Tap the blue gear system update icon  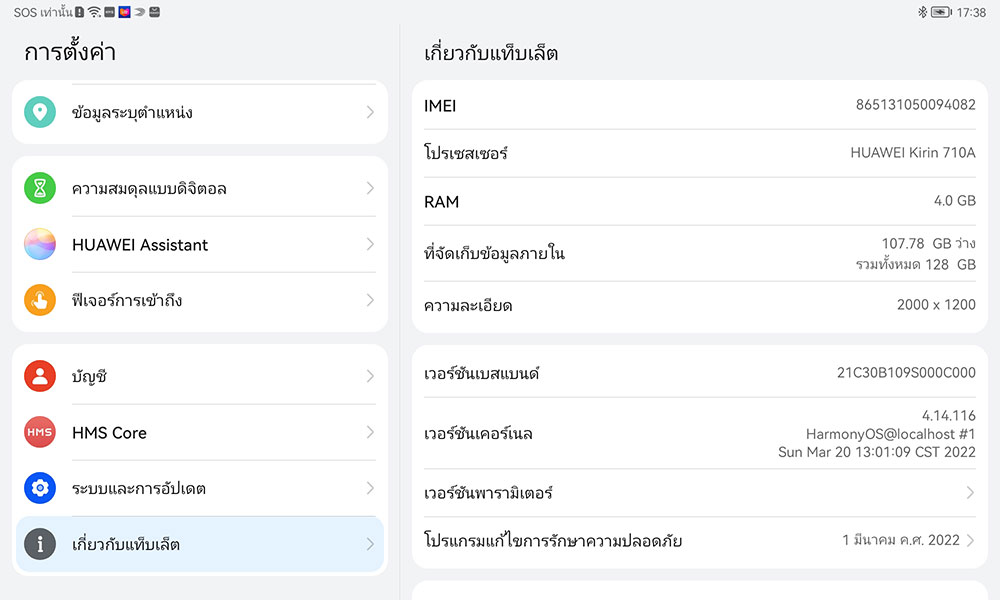point(40,488)
